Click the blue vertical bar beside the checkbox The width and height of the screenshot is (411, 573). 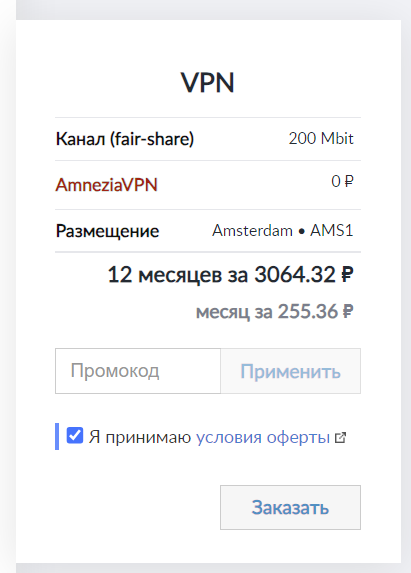[x=57, y=436]
